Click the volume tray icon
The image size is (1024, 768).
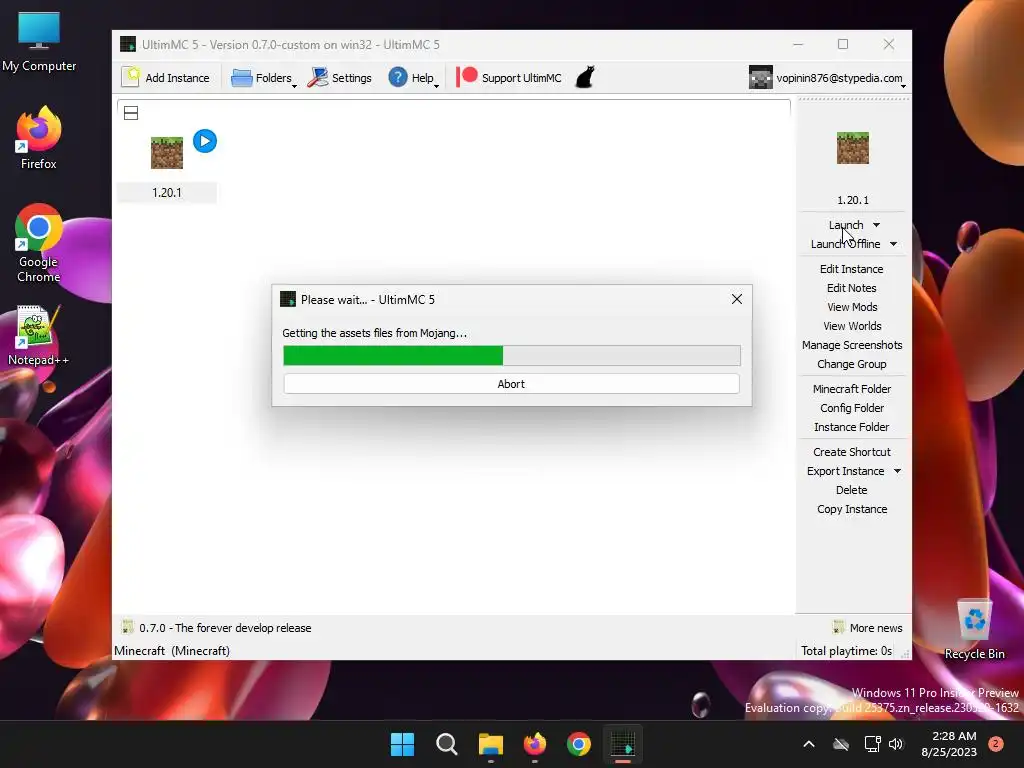tap(896, 744)
